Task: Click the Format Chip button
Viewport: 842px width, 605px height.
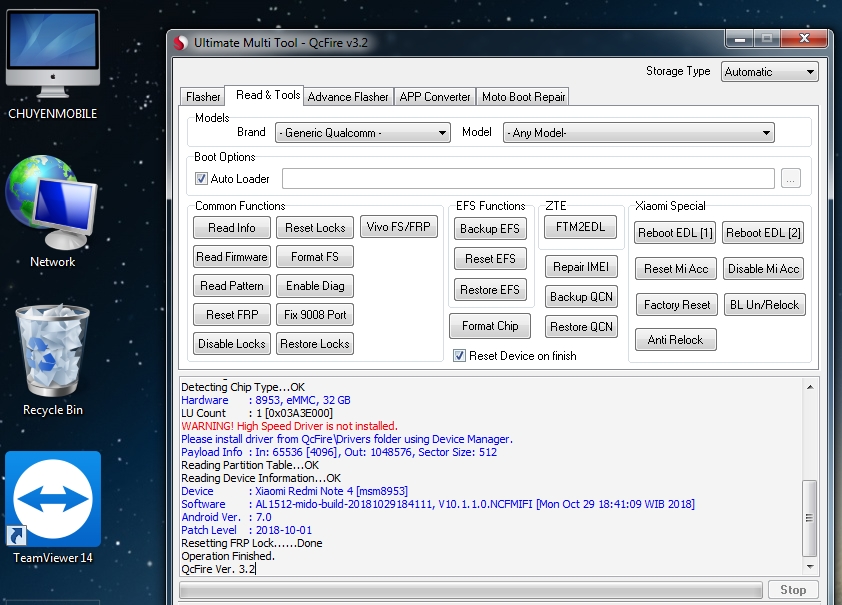Action: [490, 326]
